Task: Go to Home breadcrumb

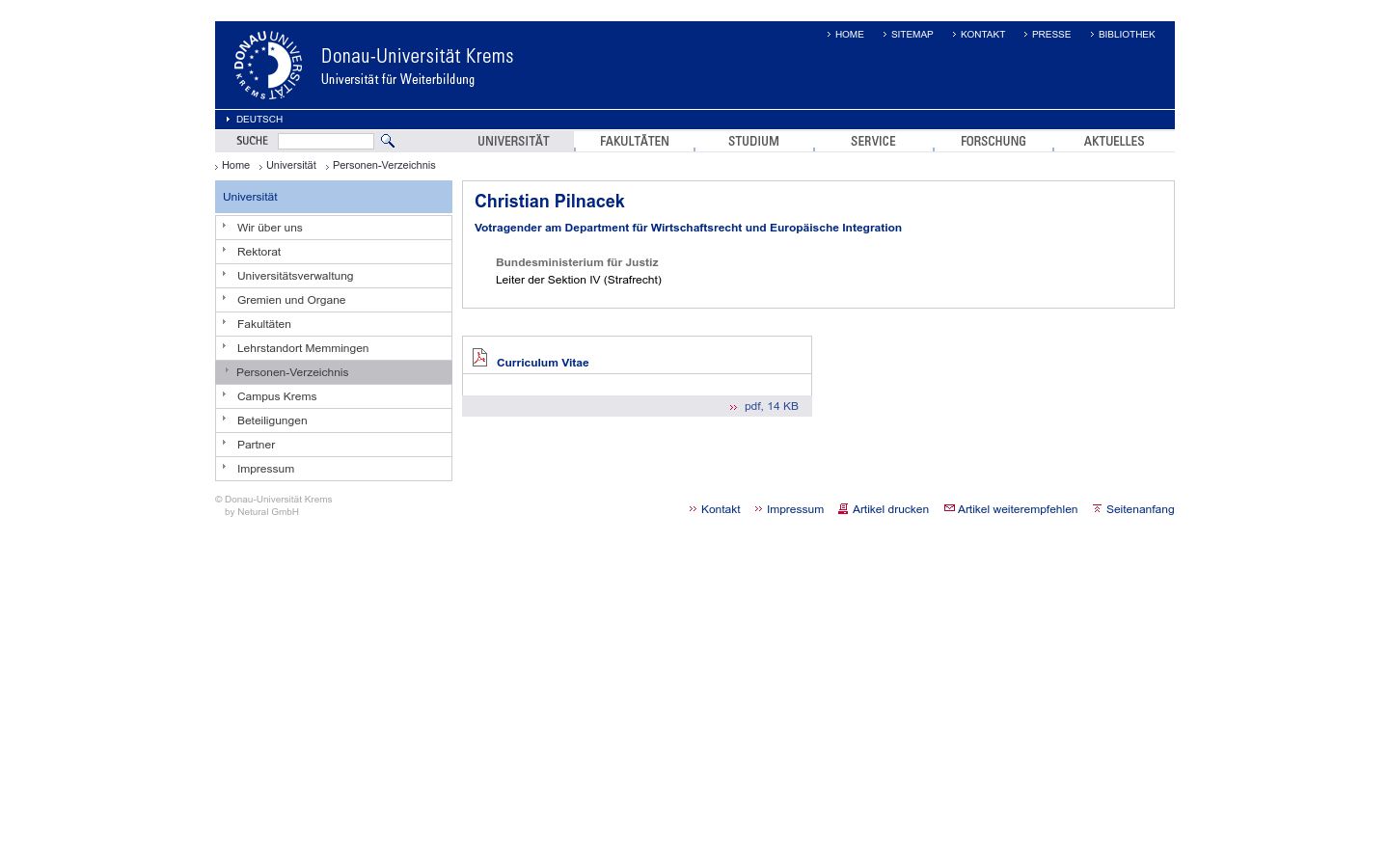Action: pyautogui.click(x=235, y=165)
